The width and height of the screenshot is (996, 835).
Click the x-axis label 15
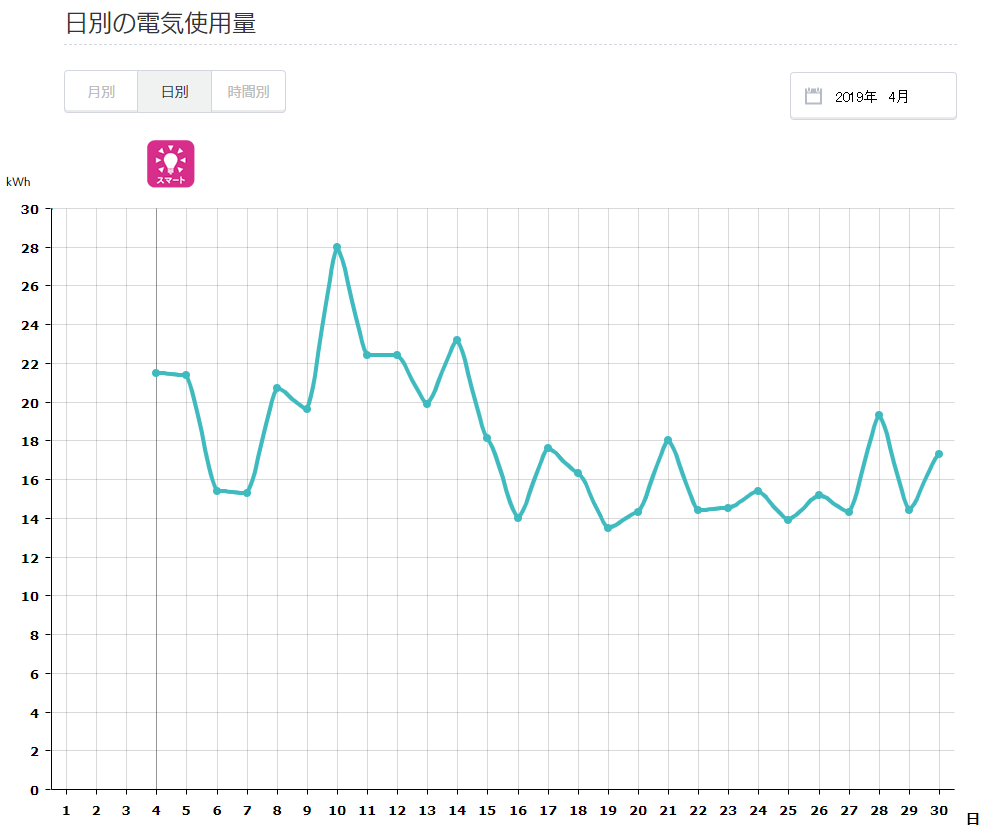(487, 811)
